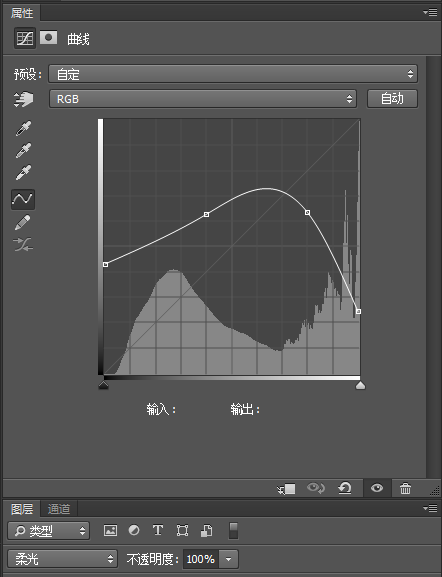Filter layers by pixel layers

tap(110, 530)
